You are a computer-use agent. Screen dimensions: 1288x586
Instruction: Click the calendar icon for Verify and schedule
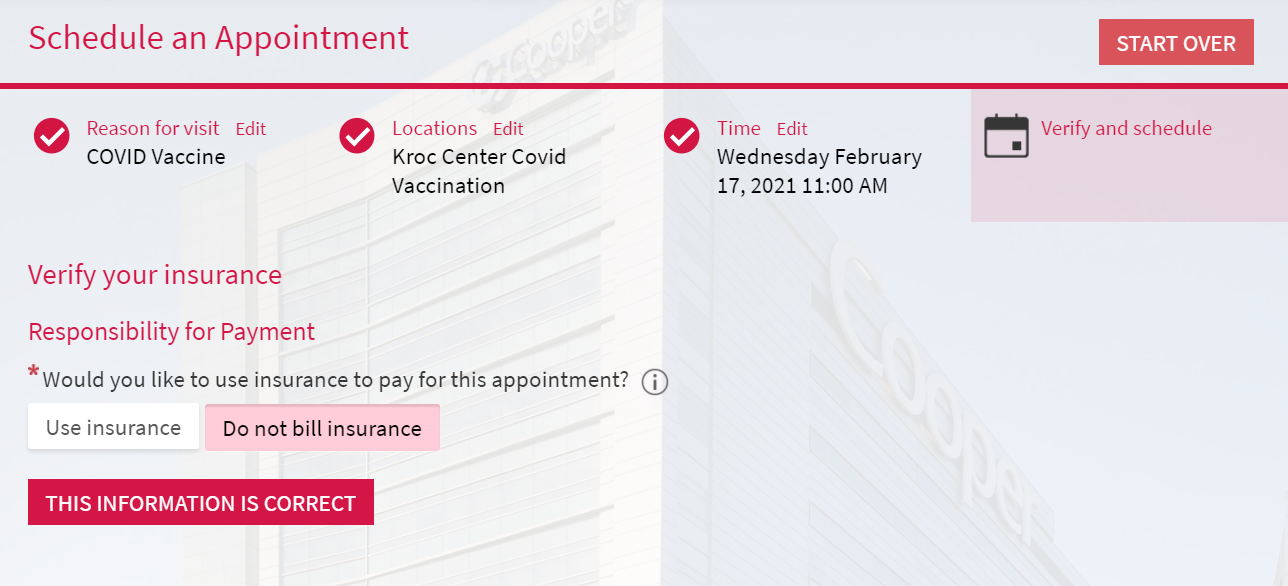[x=1006, y=136]
